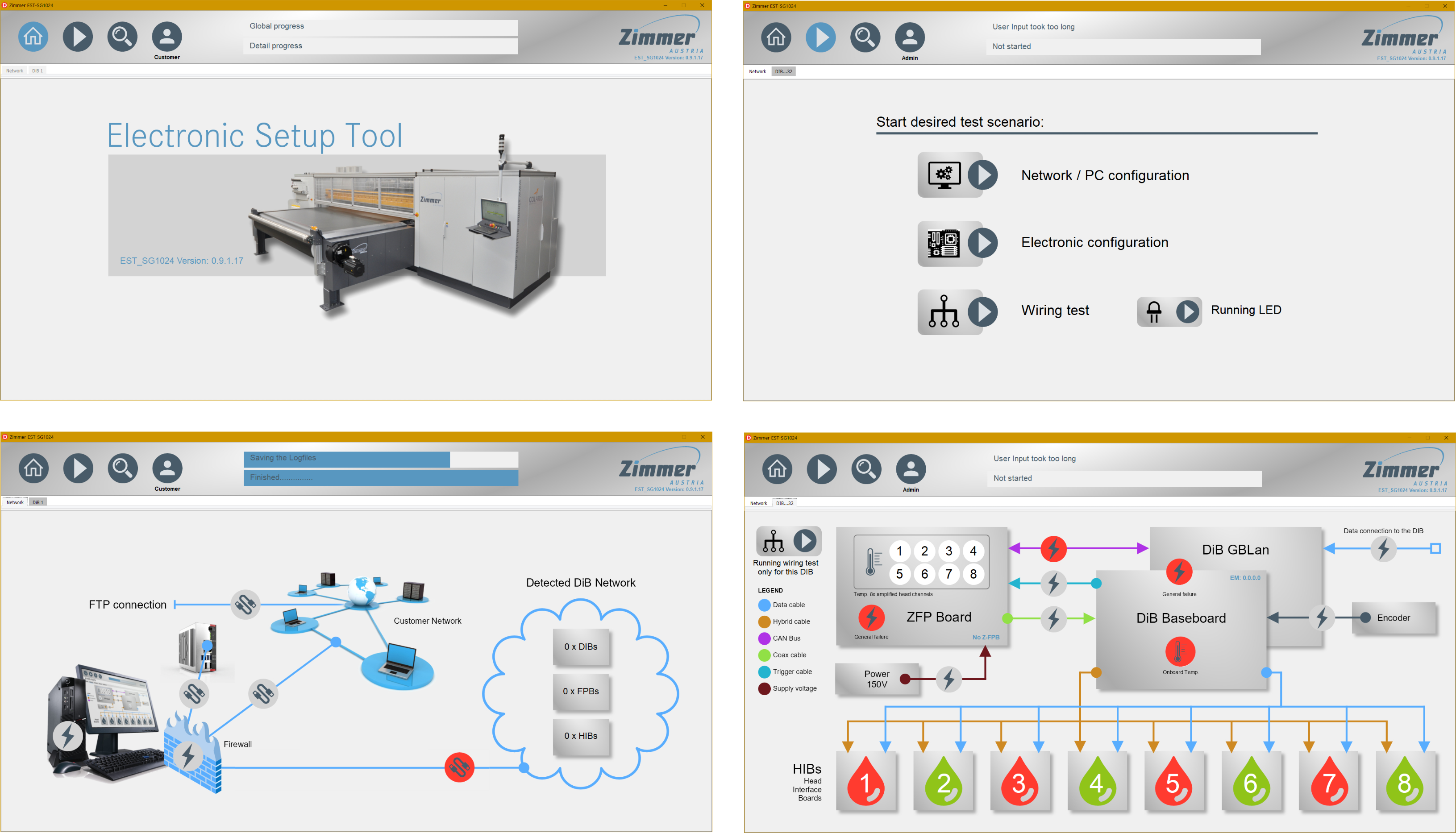Click Admin user icon in top-right window
This screenshot has width=1456, height=833.
click(910, 37)
